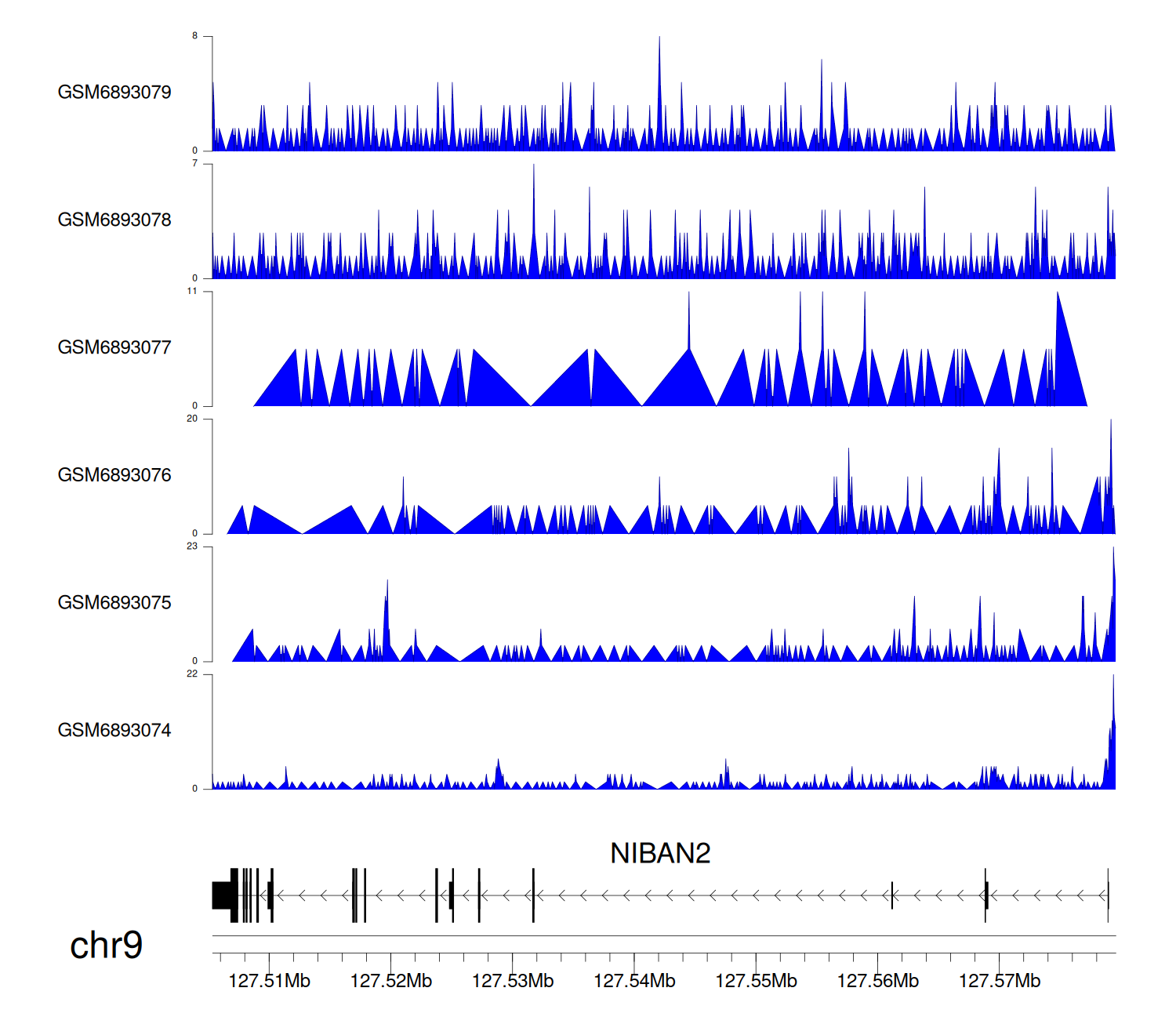This screenshot has width=1176, height=1035.
Task: Click the 127.51Mb axis position label
Action: click(x=269, y=981)
